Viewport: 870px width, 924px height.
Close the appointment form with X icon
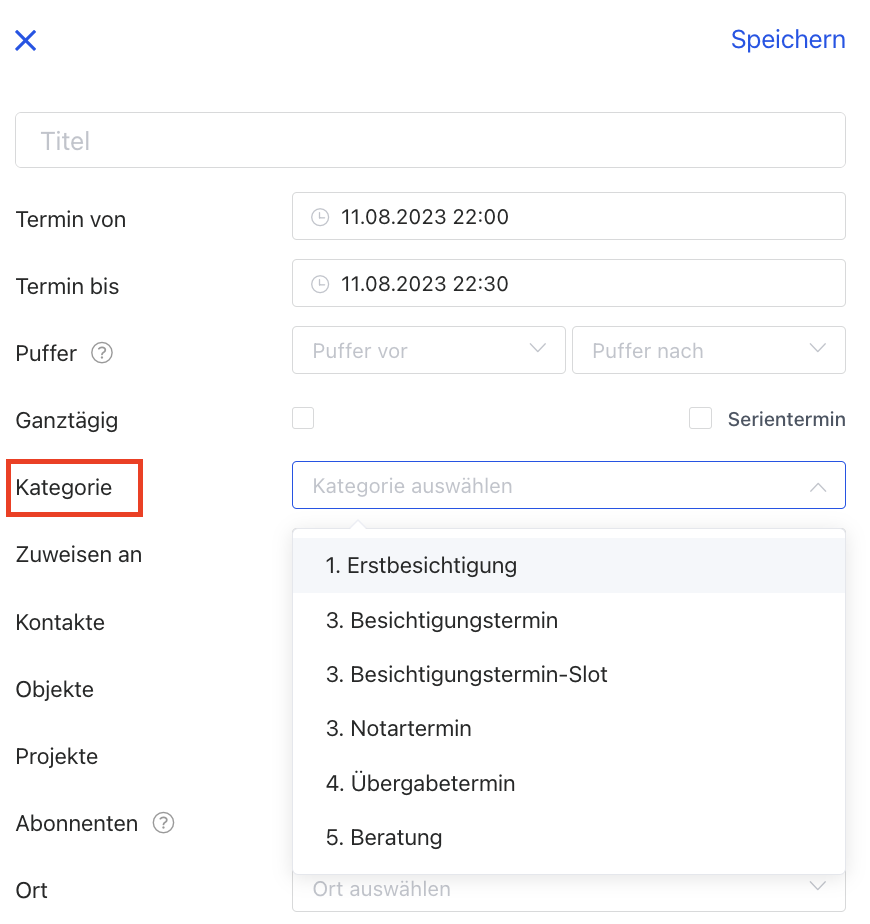click(x=25, y=41)
